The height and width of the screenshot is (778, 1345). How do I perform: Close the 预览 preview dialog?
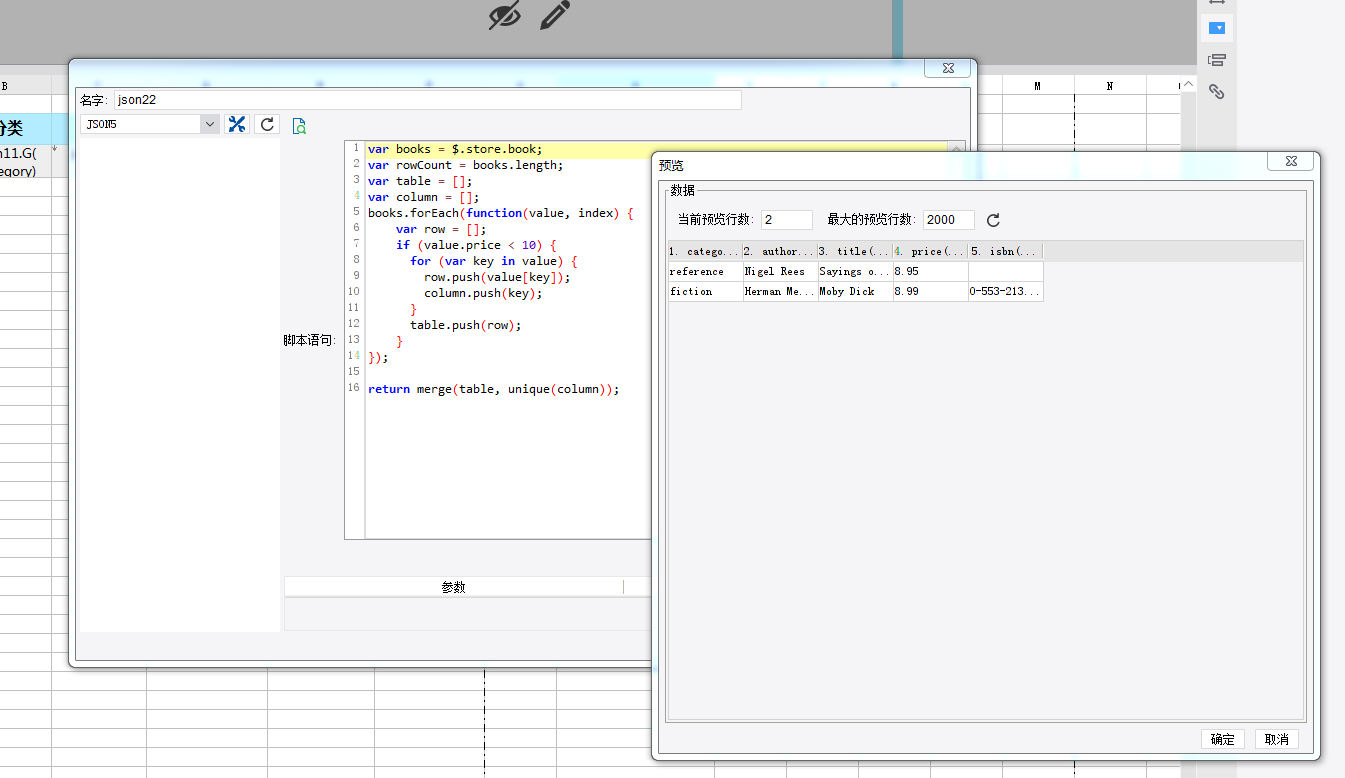tap(1289, 161)
